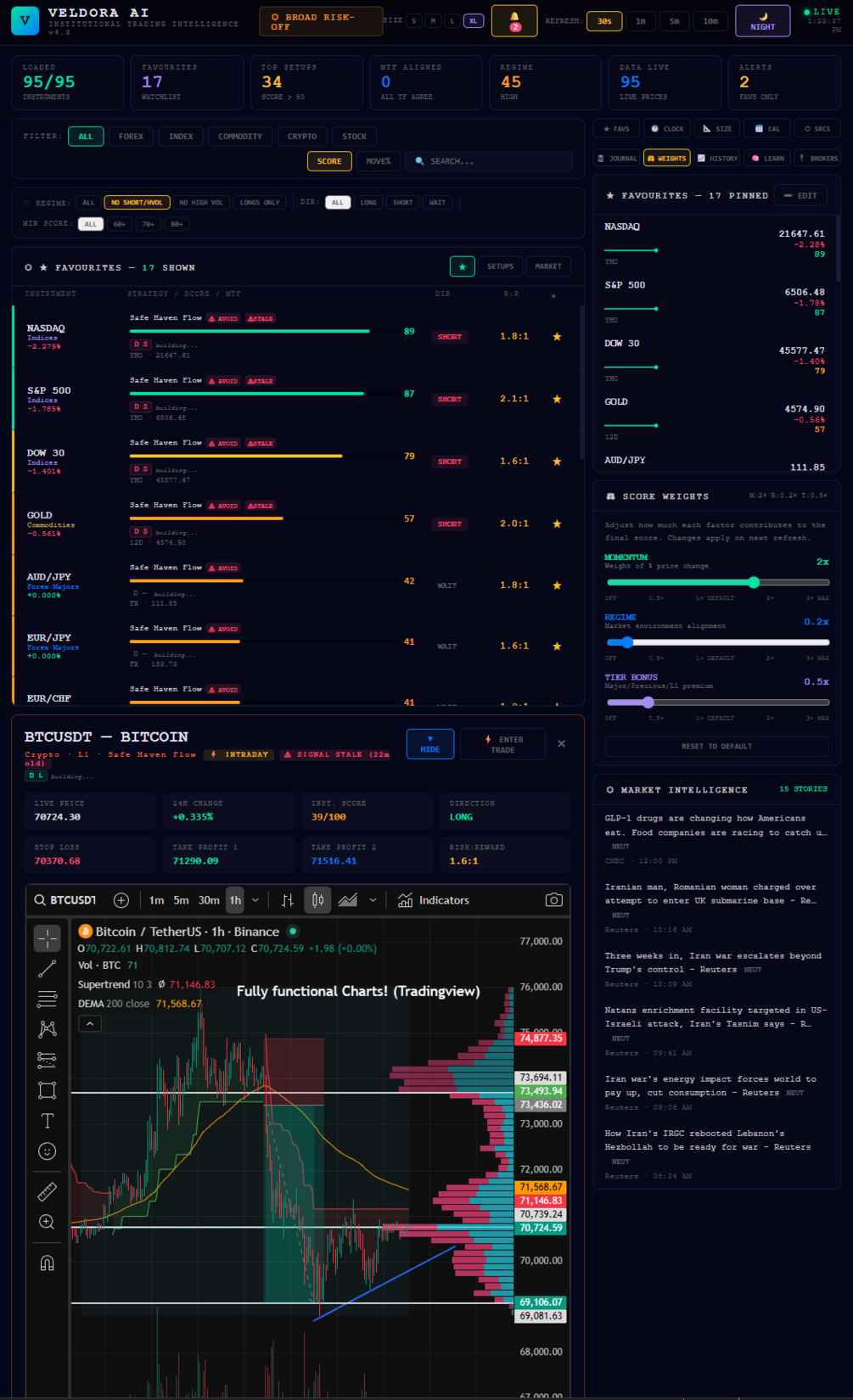Select the ruler measure tool

(x=48, y=1191)
